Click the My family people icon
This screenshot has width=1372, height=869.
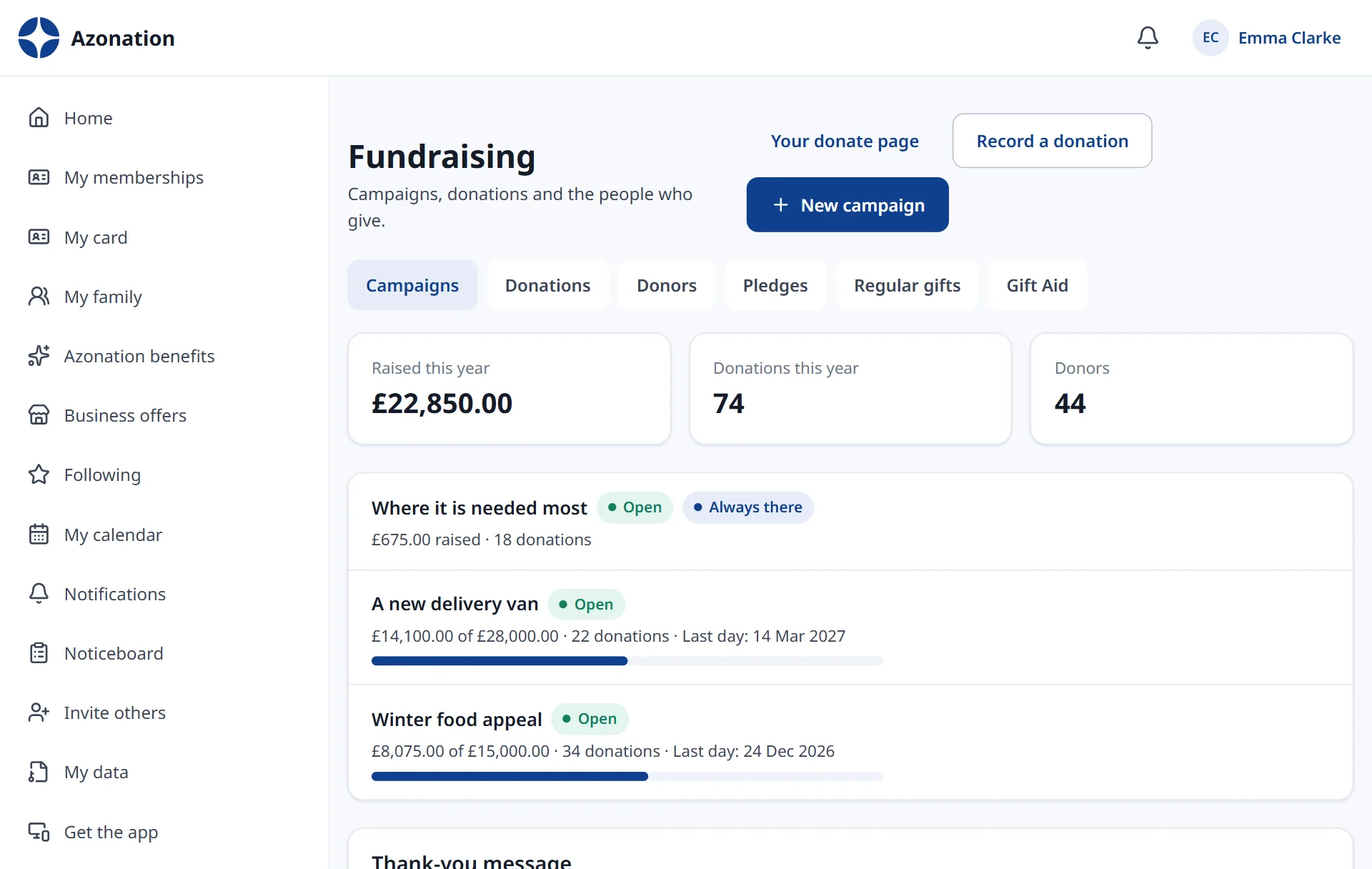[39, 297]
